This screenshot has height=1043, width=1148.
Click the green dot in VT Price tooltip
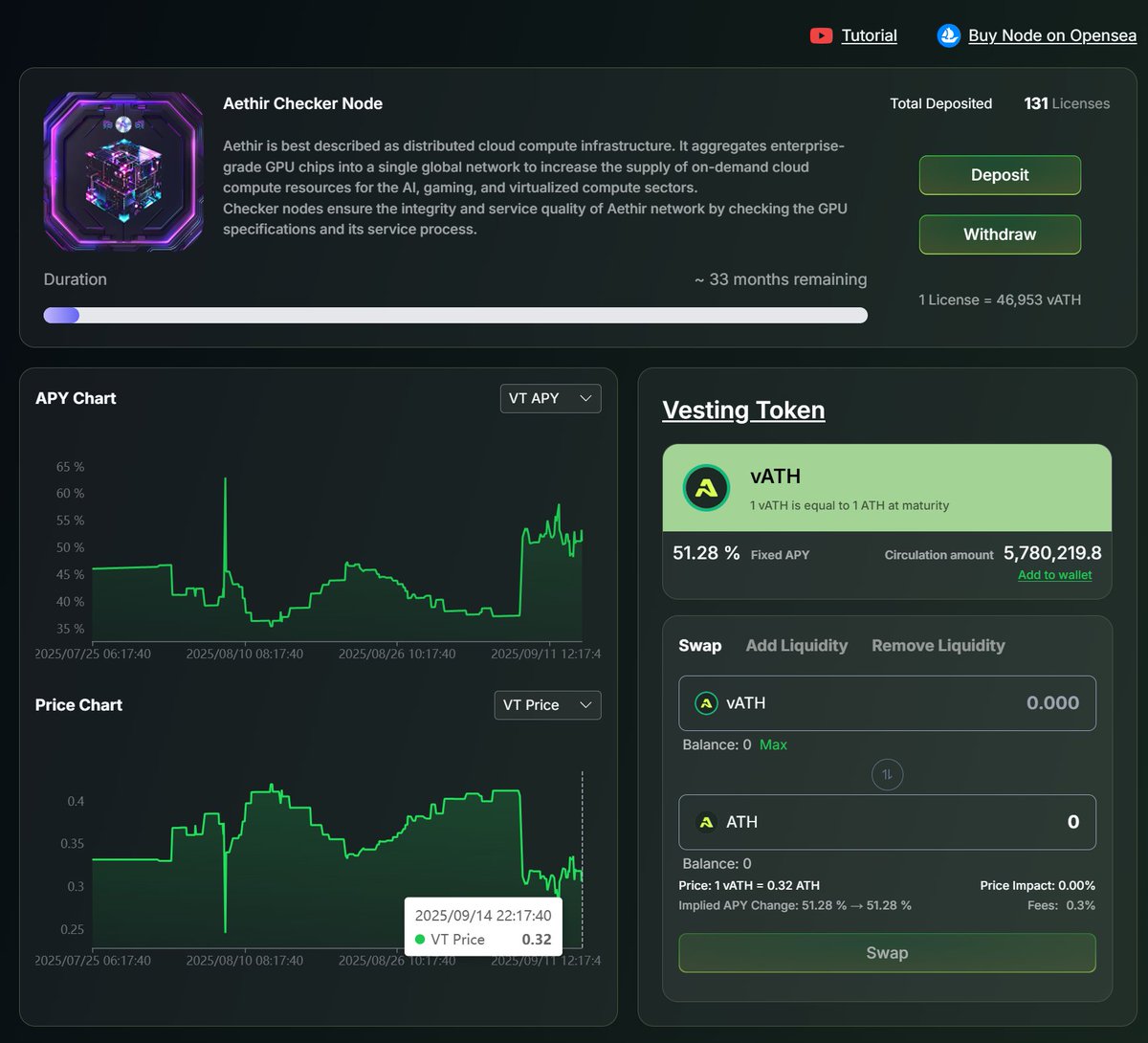(420, 940)
